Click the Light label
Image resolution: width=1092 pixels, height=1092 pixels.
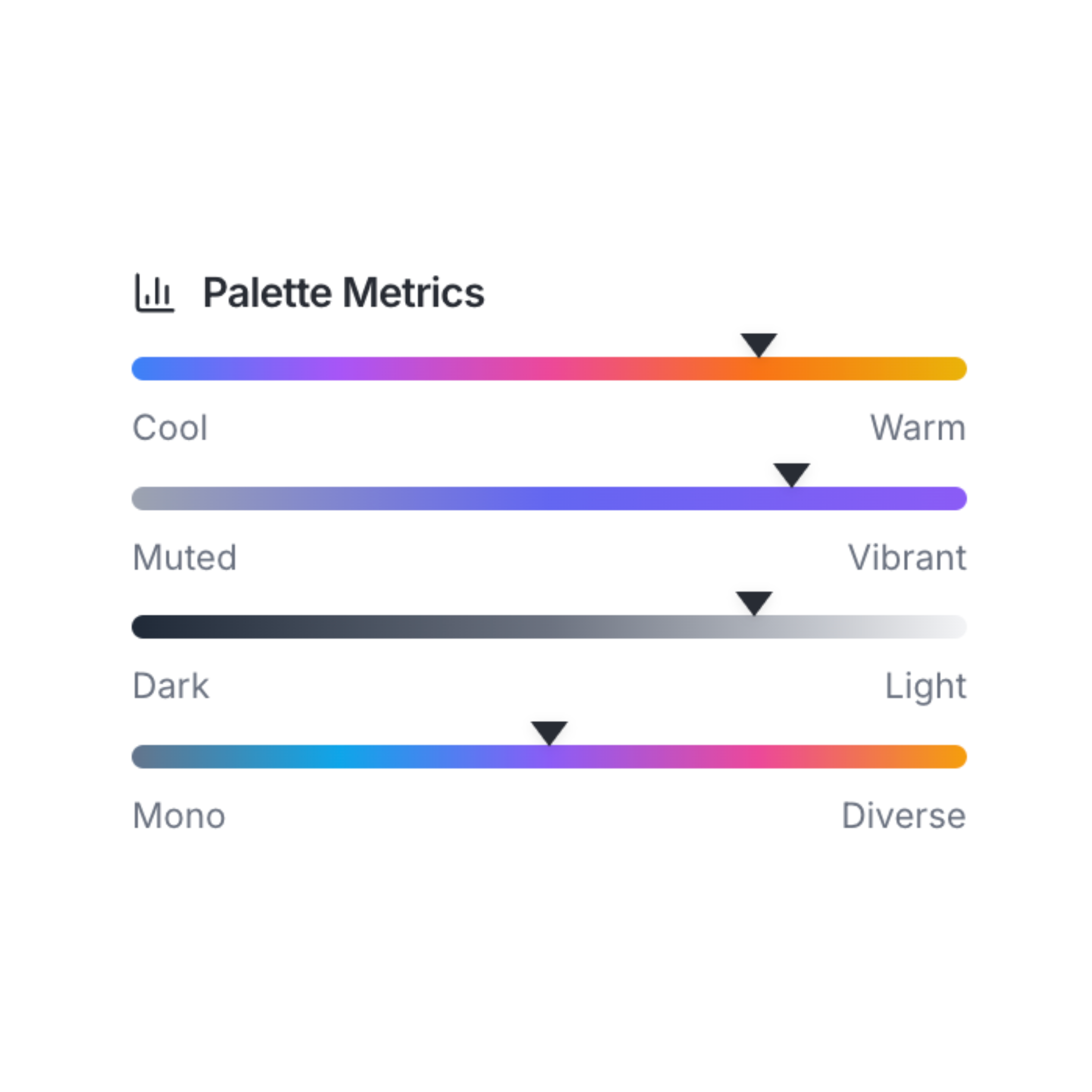pyautogui.click(x=926, y=686)
